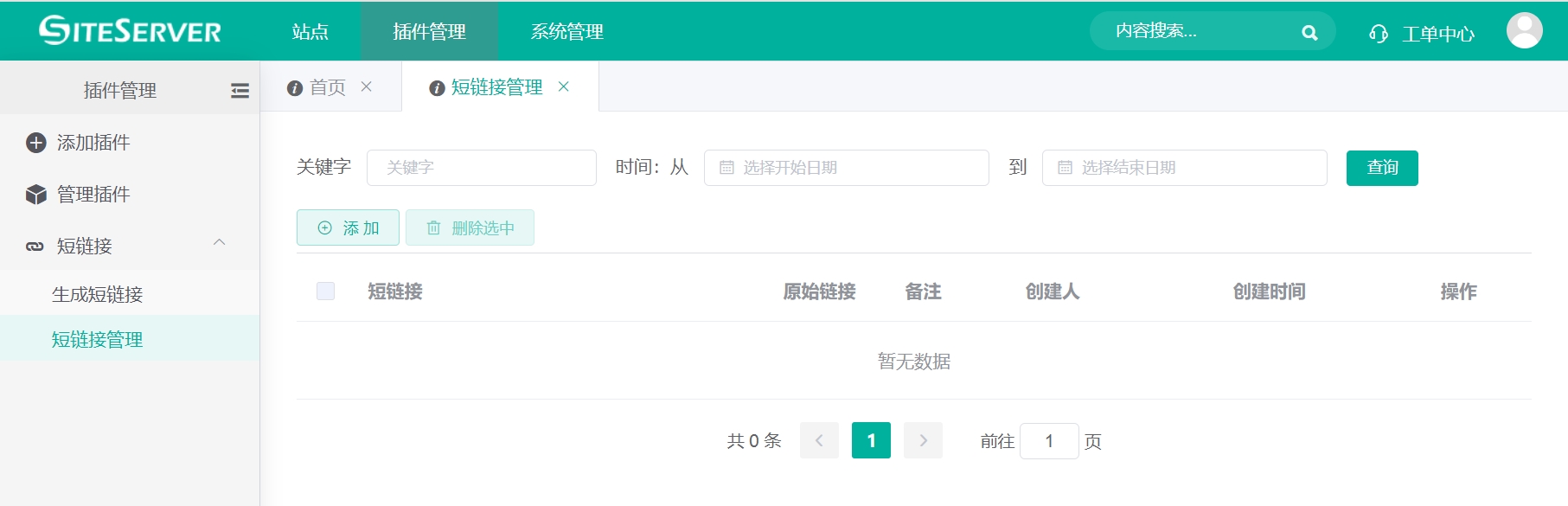Focus the 关键字 input field

coord(481,168)
